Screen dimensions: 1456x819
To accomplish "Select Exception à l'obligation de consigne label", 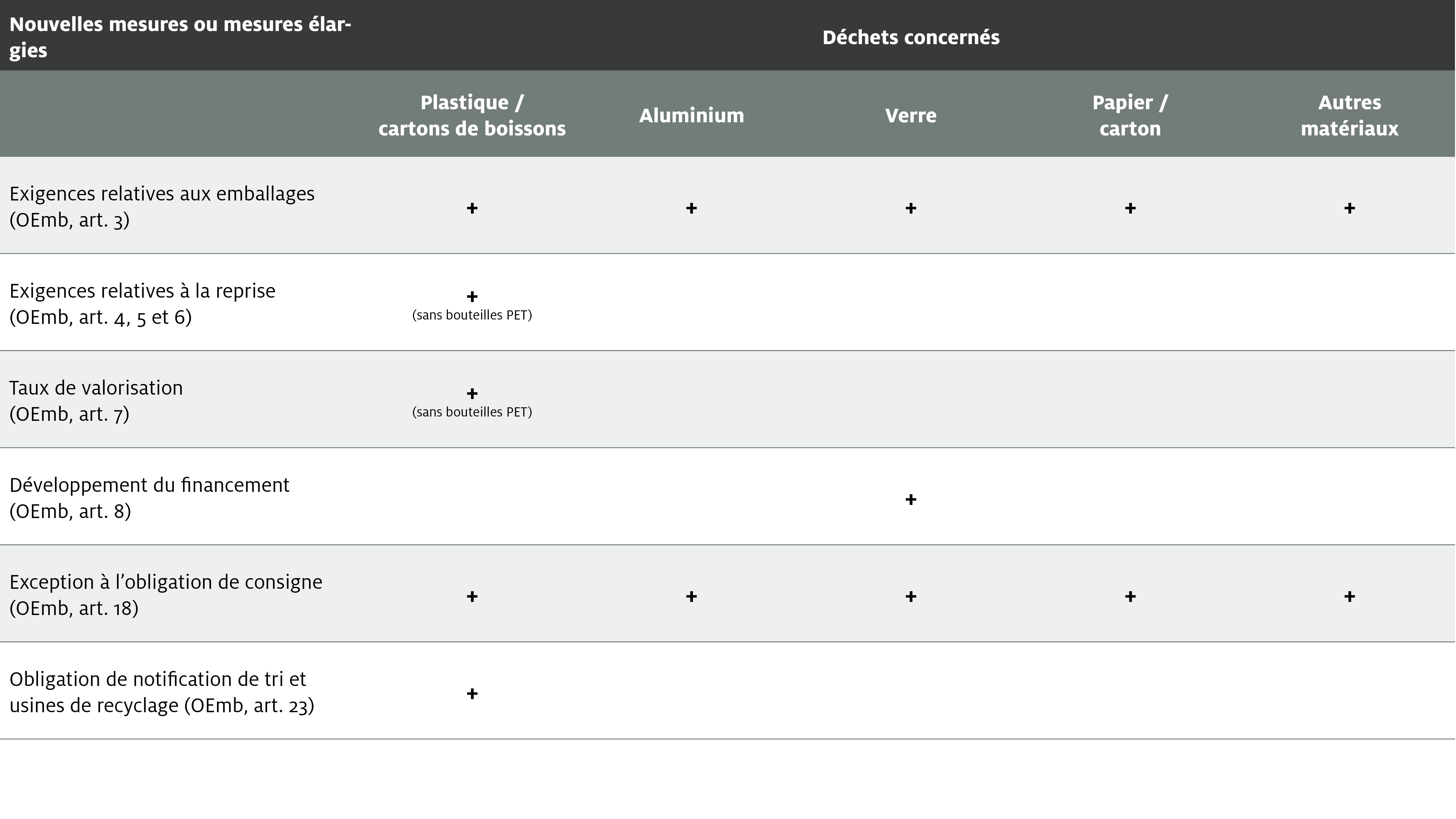I will [166, 595].
